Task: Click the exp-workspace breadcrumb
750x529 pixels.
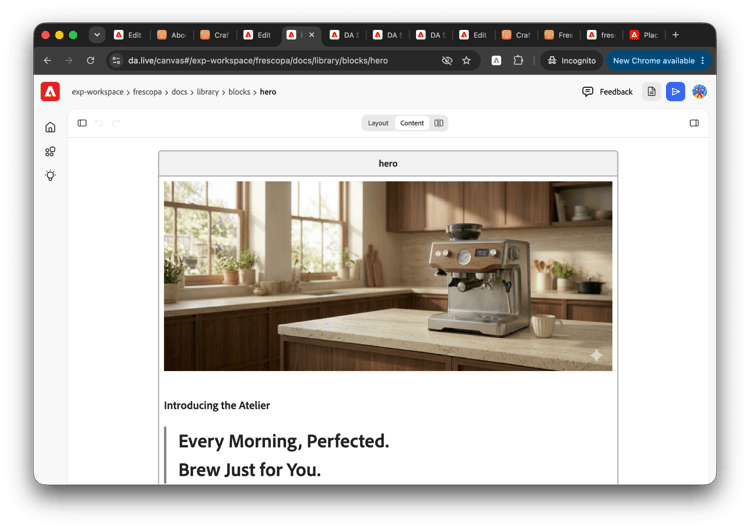Action: click(x=98, y=92)
